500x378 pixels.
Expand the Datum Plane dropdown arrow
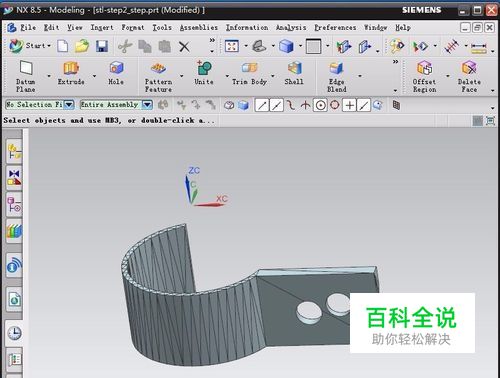point(49,76)
